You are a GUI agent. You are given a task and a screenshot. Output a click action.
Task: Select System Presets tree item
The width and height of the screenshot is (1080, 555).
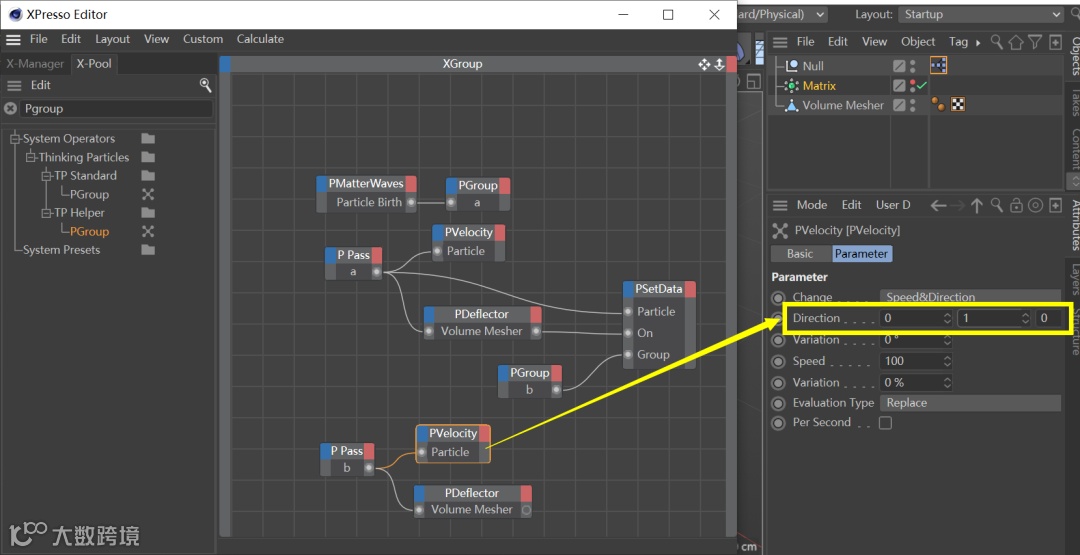point(61,250)
